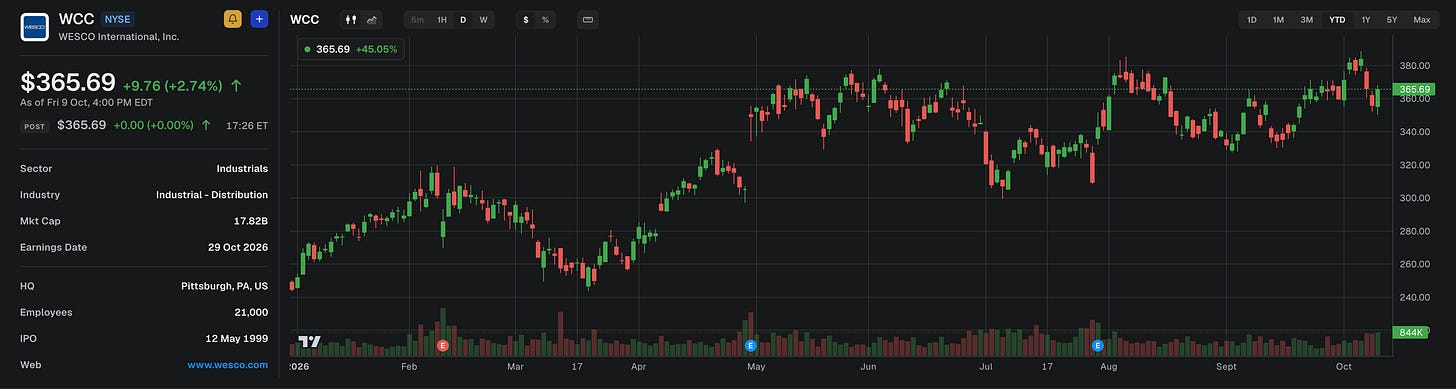The width and height of the screenshot is (1456, 389).
Task: Select the 1Y time range
Action: (1366, 19)
